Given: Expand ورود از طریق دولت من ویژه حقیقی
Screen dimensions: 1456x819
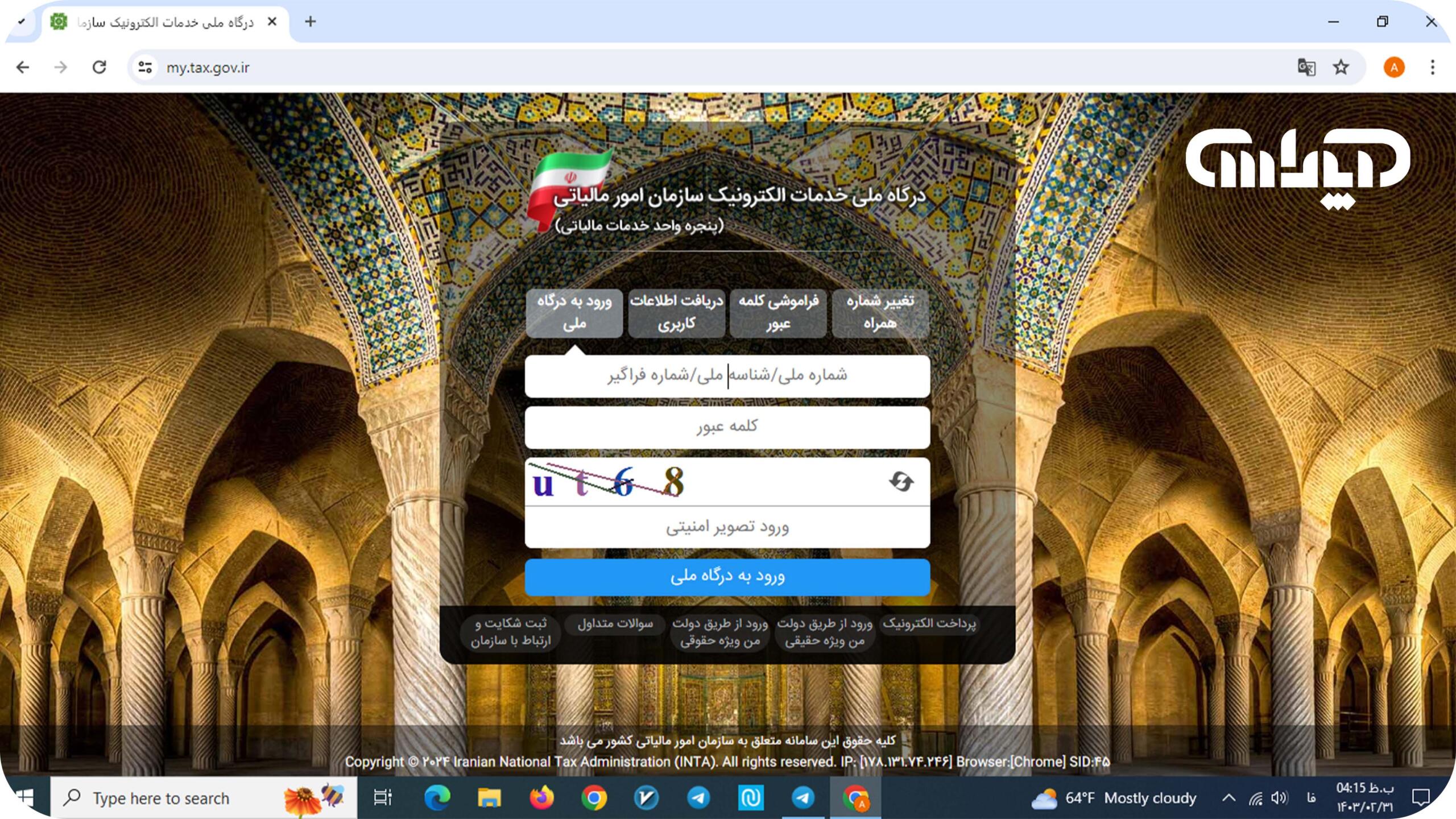Looking at the screenshot, I should [x=826, y=631].
